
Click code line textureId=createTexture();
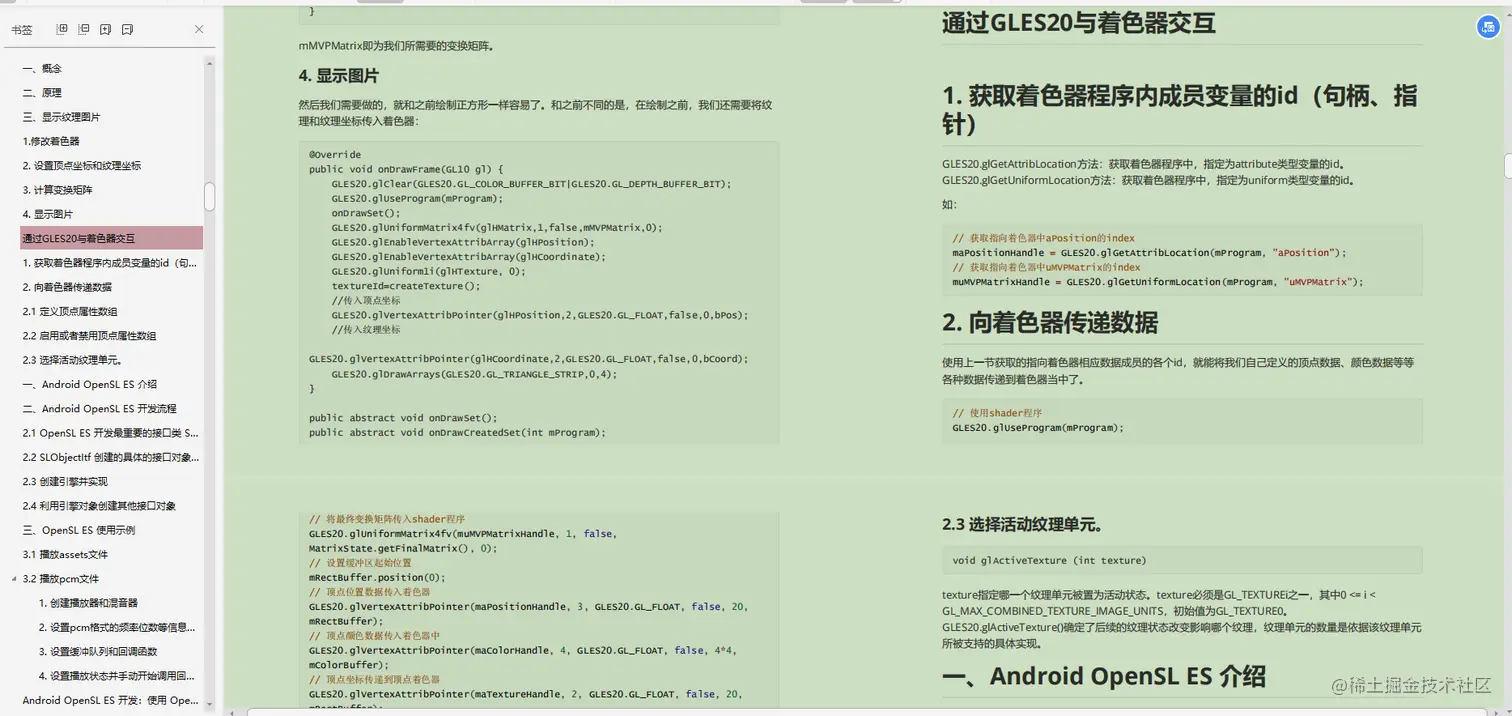point(406,286)
